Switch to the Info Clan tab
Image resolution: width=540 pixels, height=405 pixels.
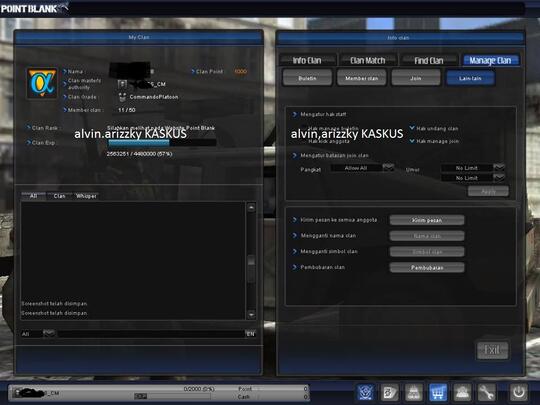tap(307, 60)
